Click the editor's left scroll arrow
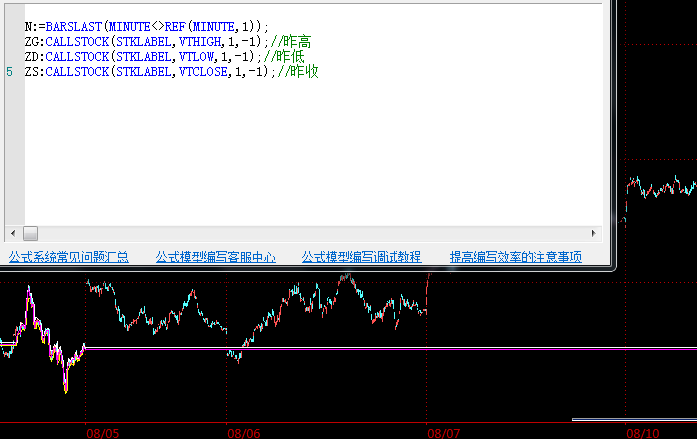The height and width of the screenshot is (439, 697). click(x=13, y=233)
